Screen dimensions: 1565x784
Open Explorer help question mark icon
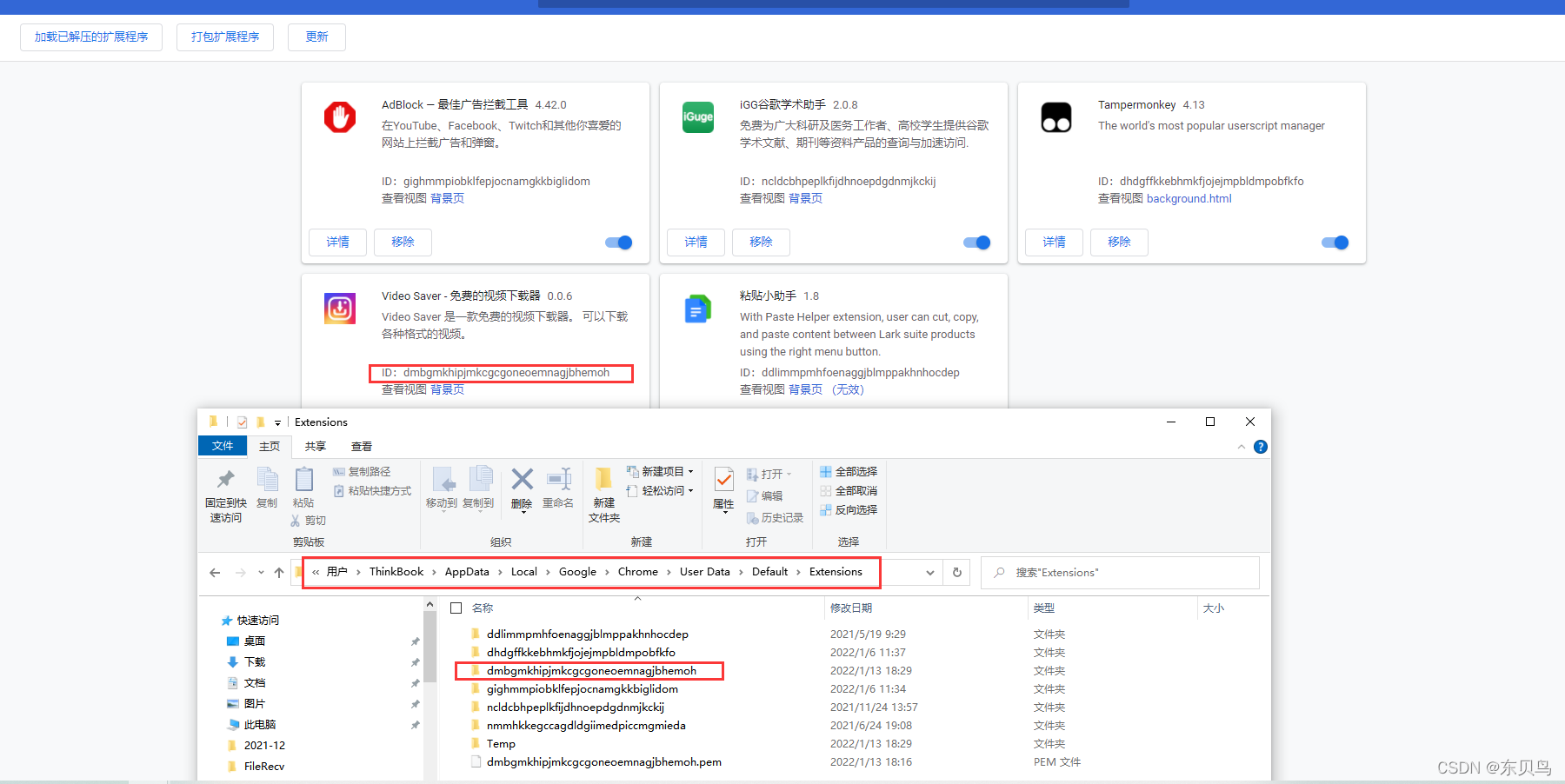1261,447
